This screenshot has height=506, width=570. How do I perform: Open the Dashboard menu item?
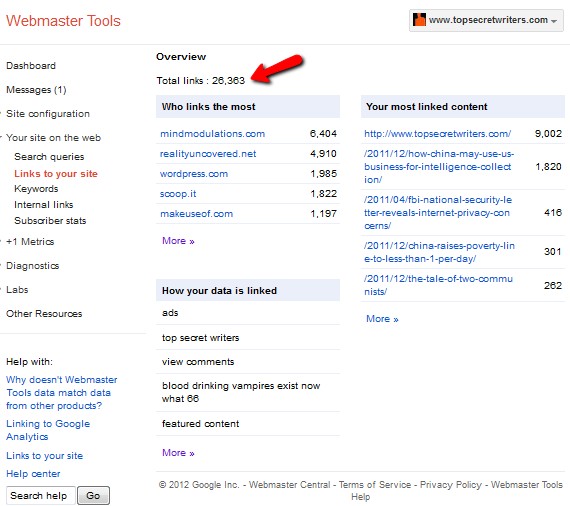(31, 66)
